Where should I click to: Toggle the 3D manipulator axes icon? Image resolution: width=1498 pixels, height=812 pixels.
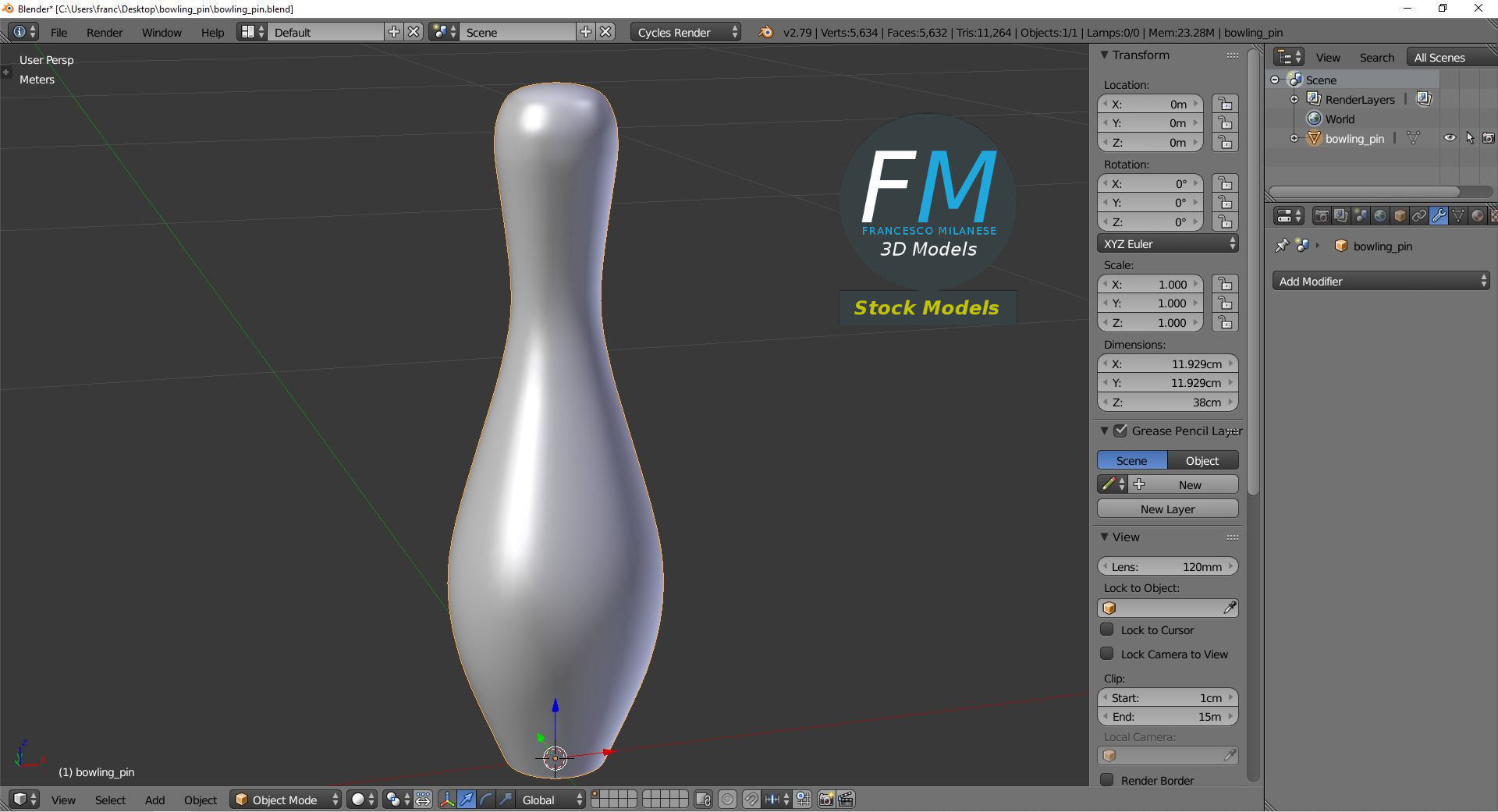point(447,800)
